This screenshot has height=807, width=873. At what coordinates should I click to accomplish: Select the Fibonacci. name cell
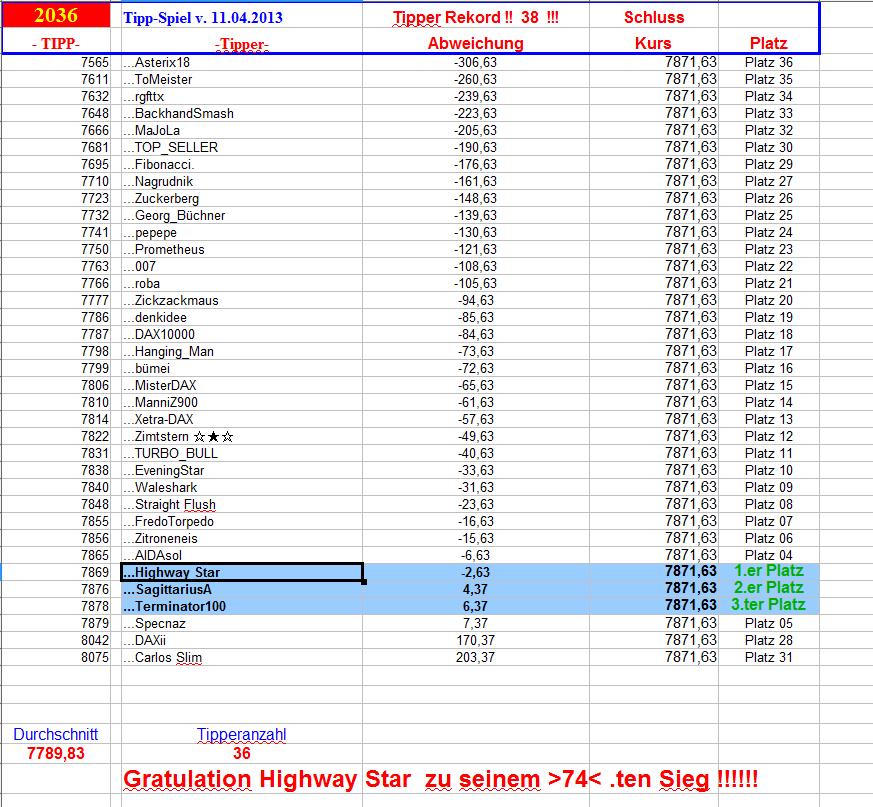(x=242, y=164)
